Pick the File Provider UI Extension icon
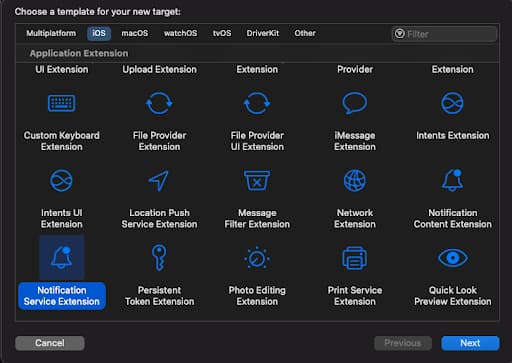 pos(257,103)
